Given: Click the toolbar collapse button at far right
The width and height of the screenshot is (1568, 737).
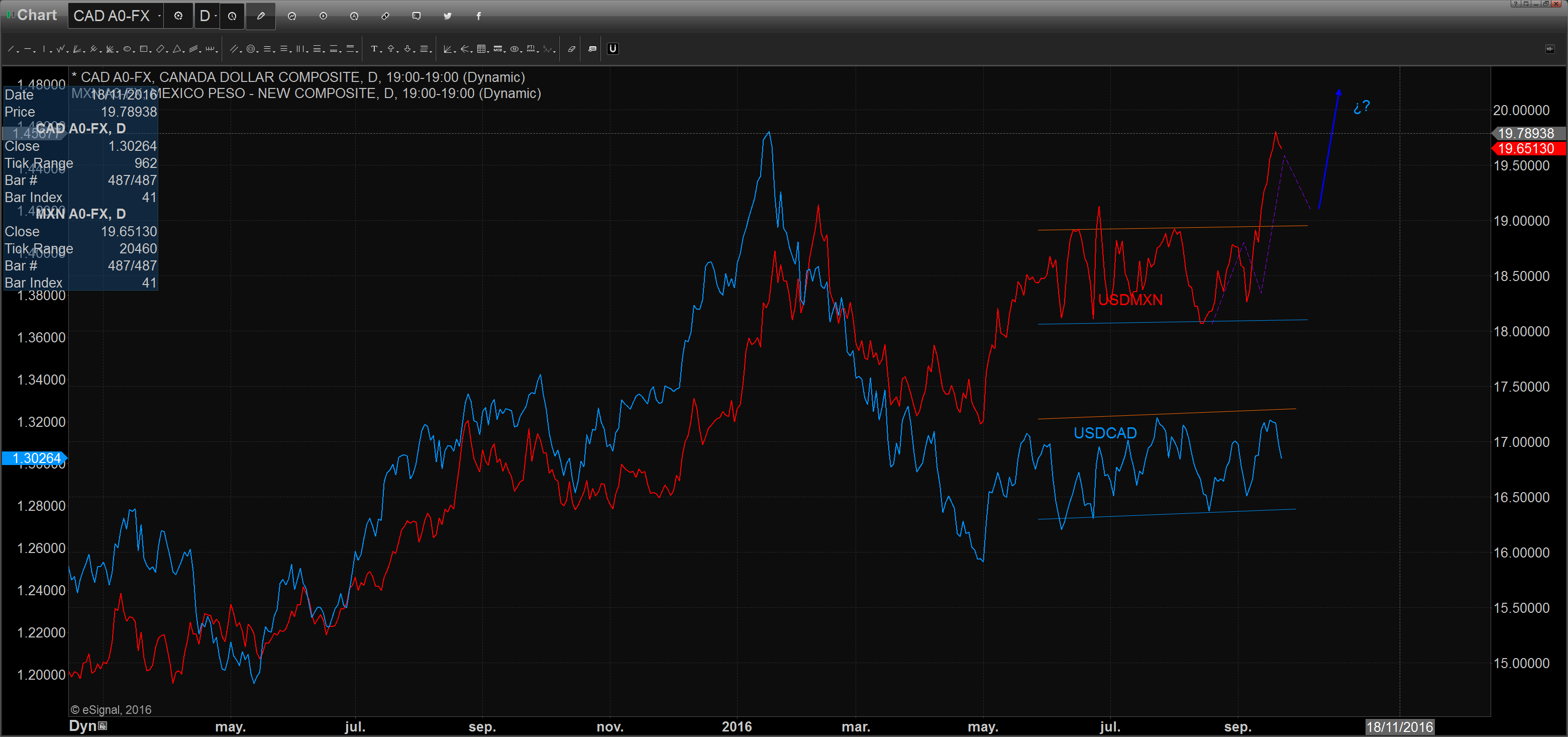Looking at the screenshot, I should pyautogui.click(x=1550, y=49).
